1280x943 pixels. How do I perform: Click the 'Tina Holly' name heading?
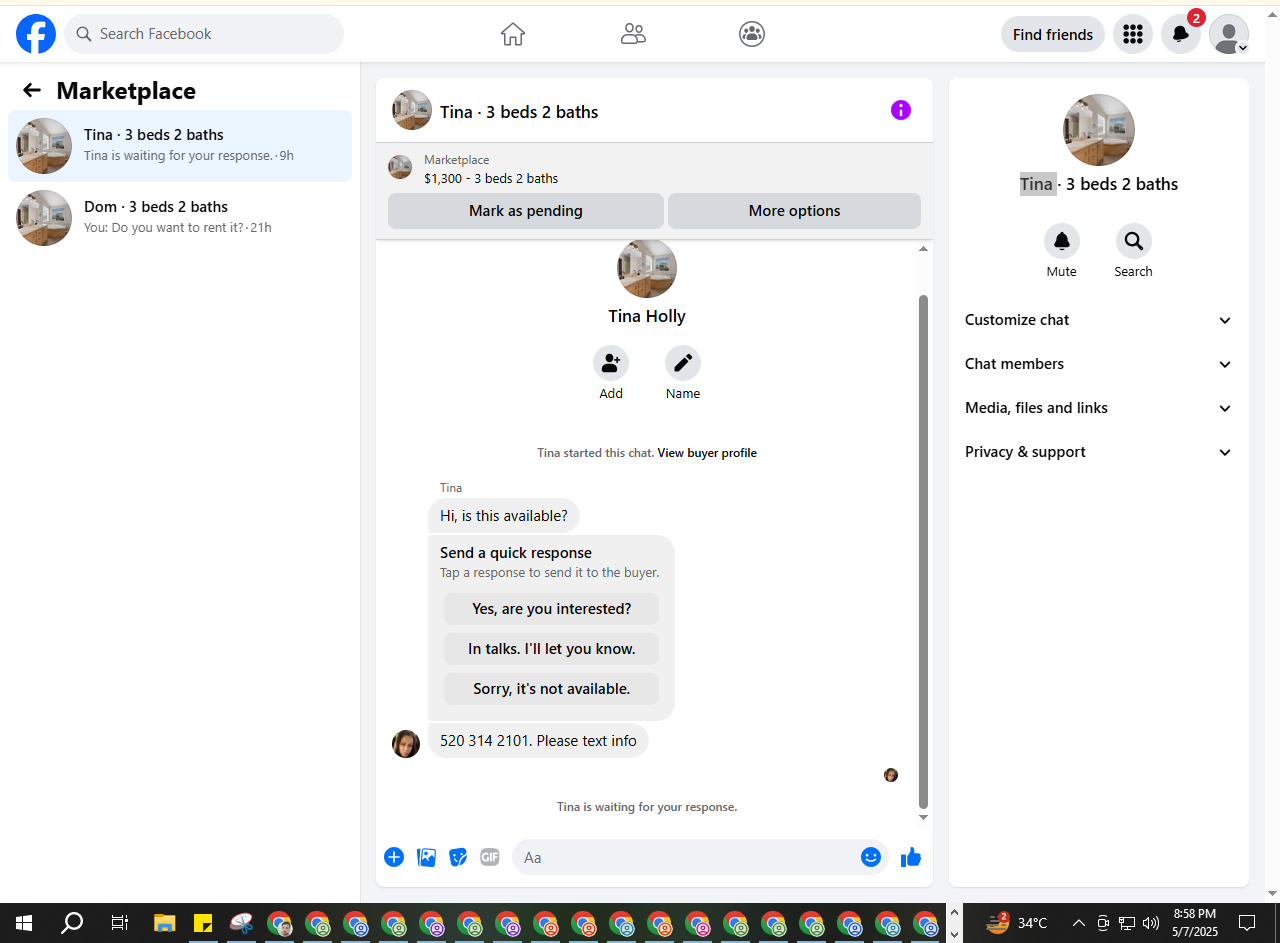click(647, 316)
